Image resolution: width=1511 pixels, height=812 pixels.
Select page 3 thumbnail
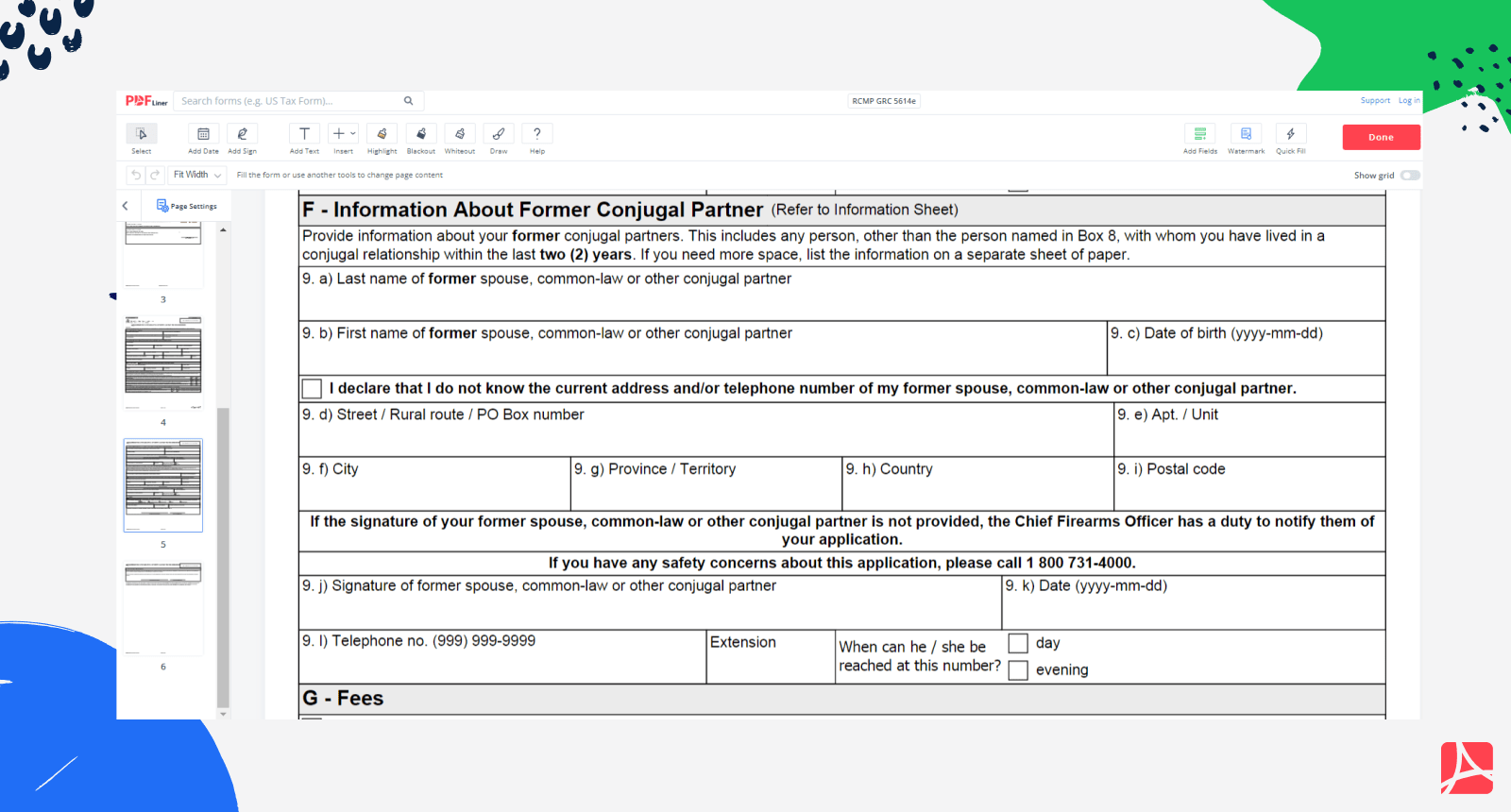click(163, 255)
